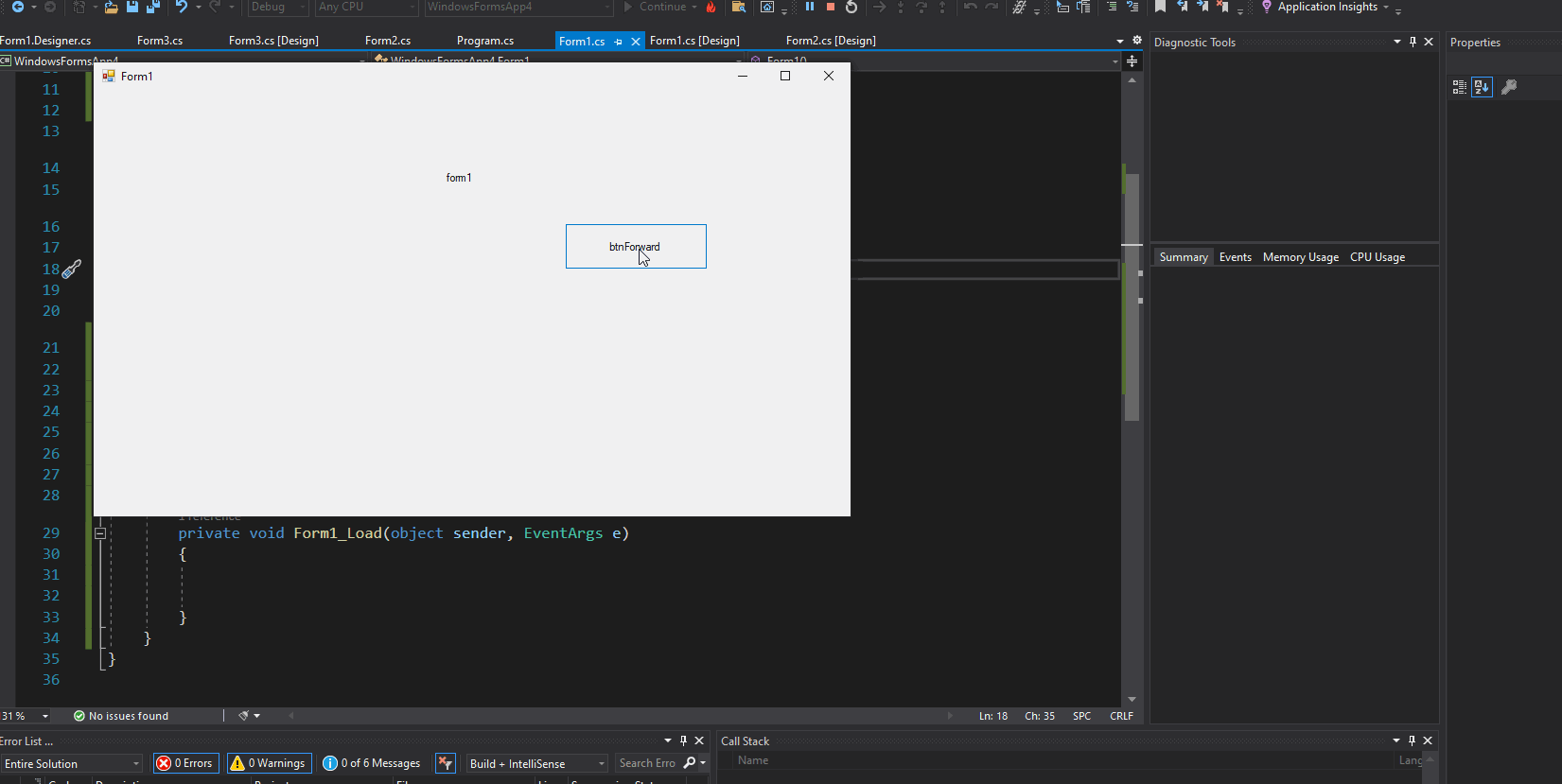Undo the last action in the toolbar

point(181,7)
